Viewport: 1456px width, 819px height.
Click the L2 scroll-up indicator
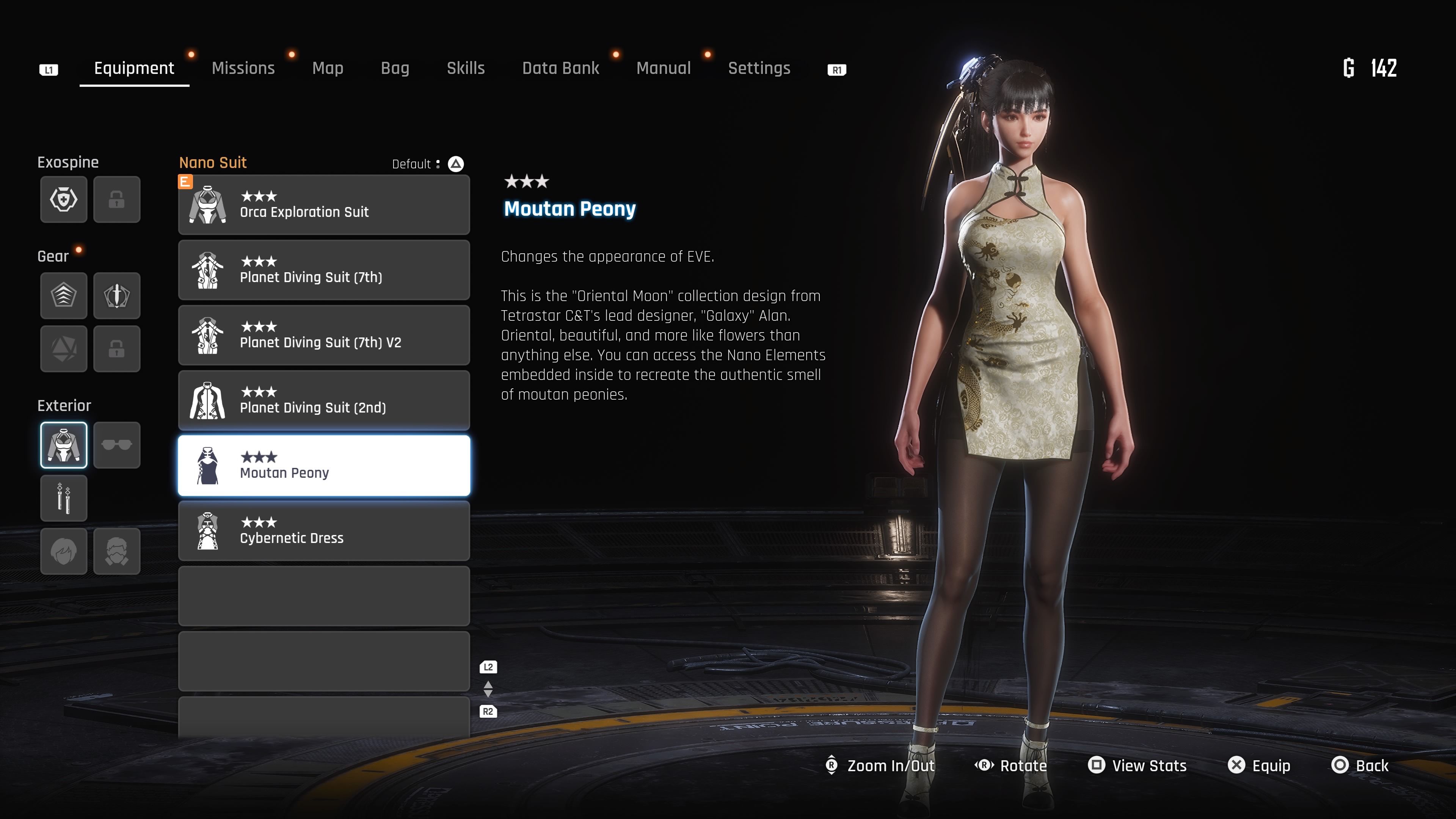[x=488, y=667]
